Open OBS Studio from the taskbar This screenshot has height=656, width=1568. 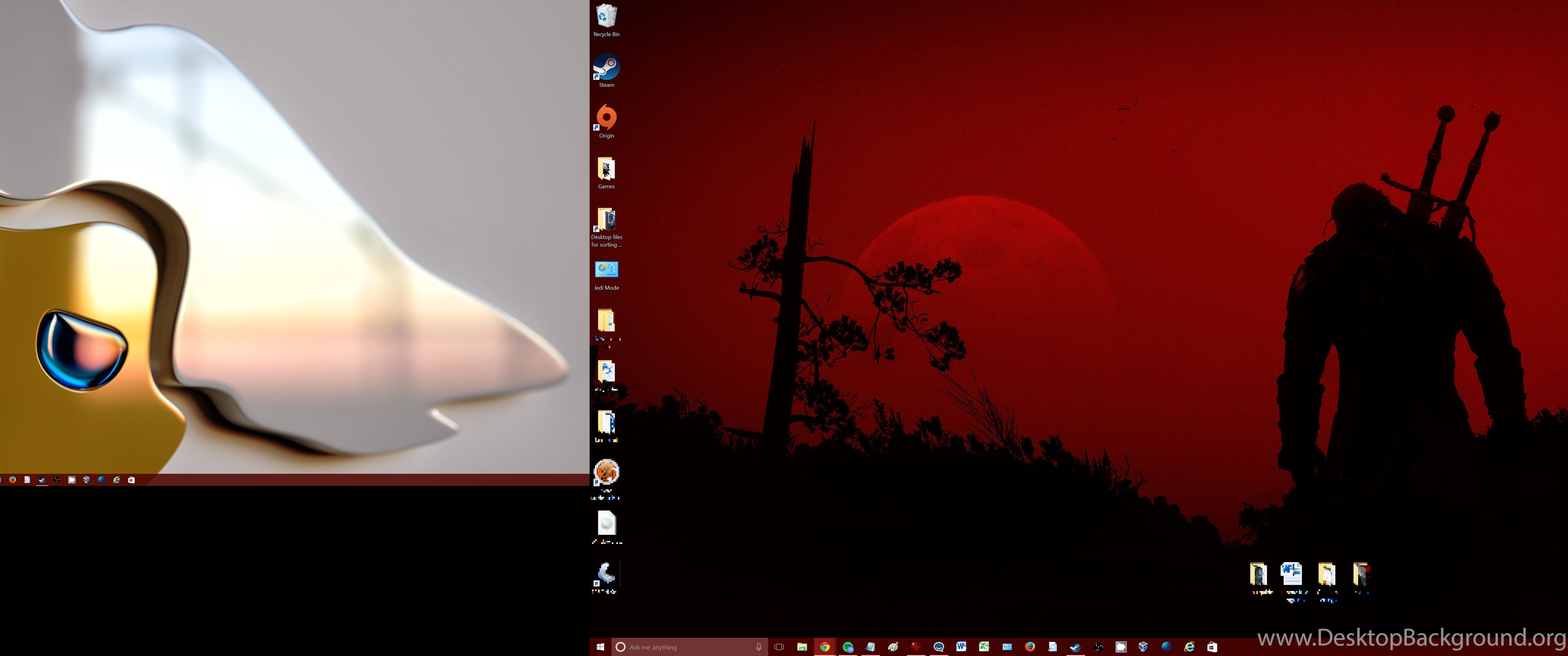pos(1098,647)
